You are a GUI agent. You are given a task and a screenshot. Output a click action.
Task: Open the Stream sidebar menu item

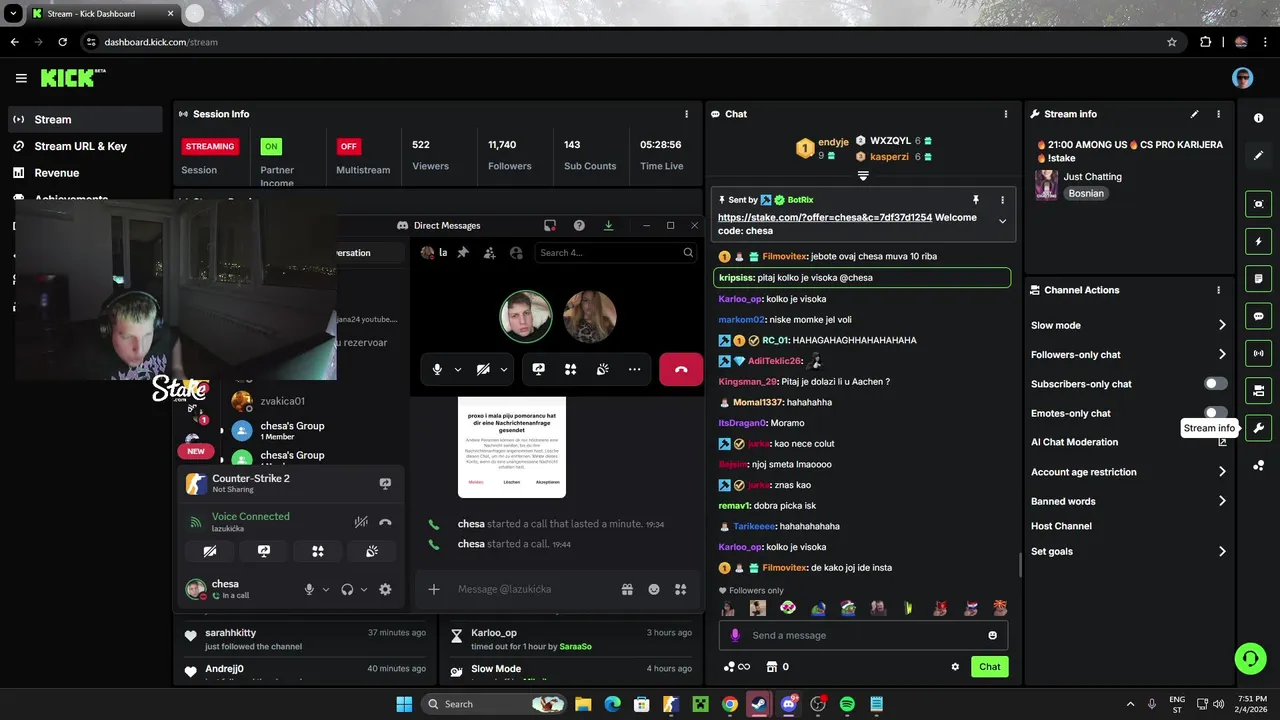pyautogui.click(x=85, y=119)
